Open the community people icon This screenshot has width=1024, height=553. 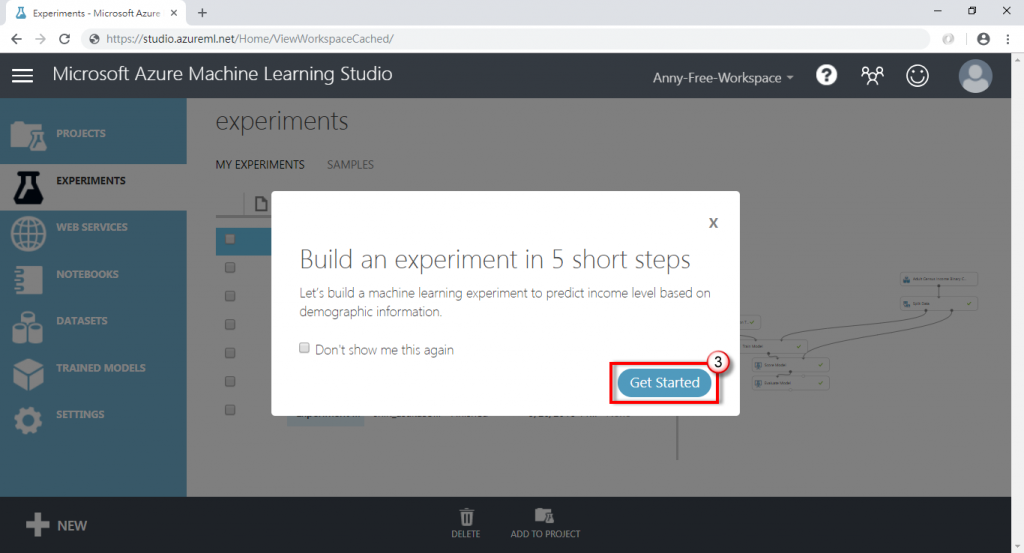[x=872, y=76]
